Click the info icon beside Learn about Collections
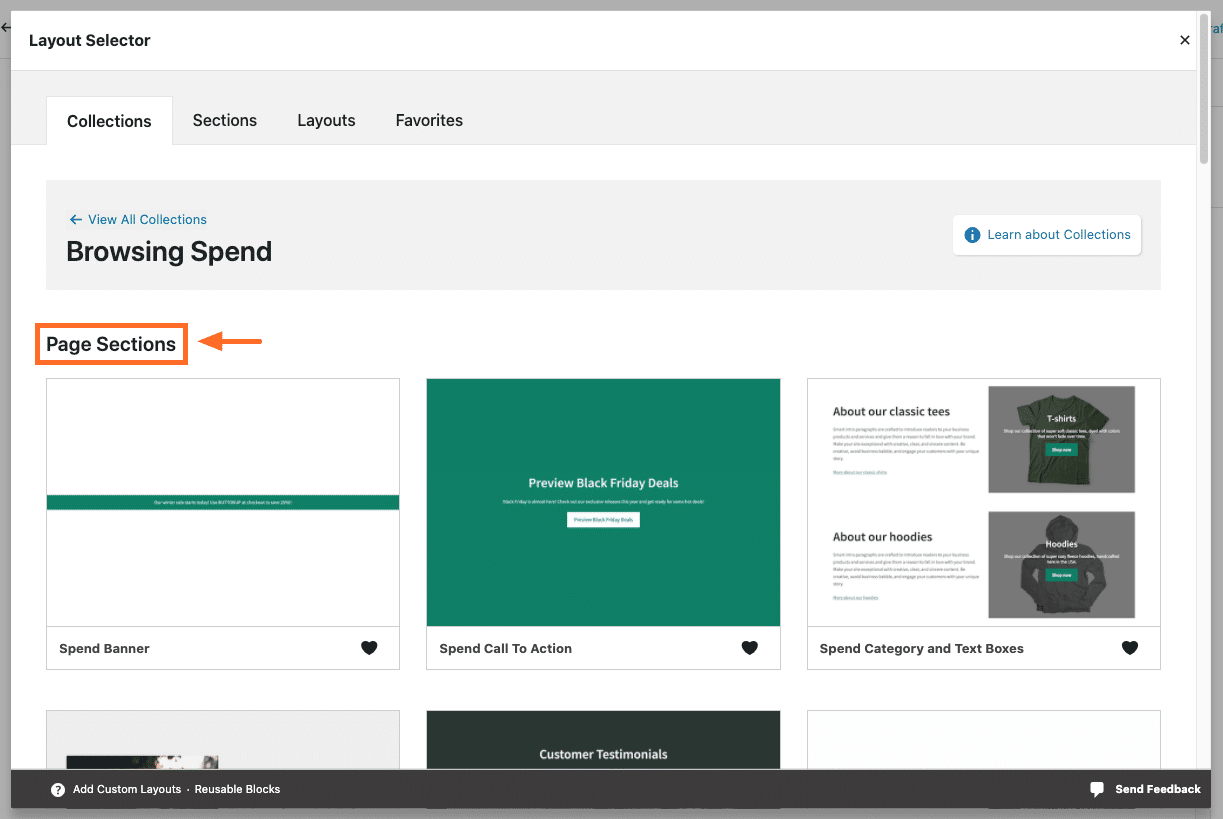Viewport: 1223px width, 819px height. click(971, 234)
